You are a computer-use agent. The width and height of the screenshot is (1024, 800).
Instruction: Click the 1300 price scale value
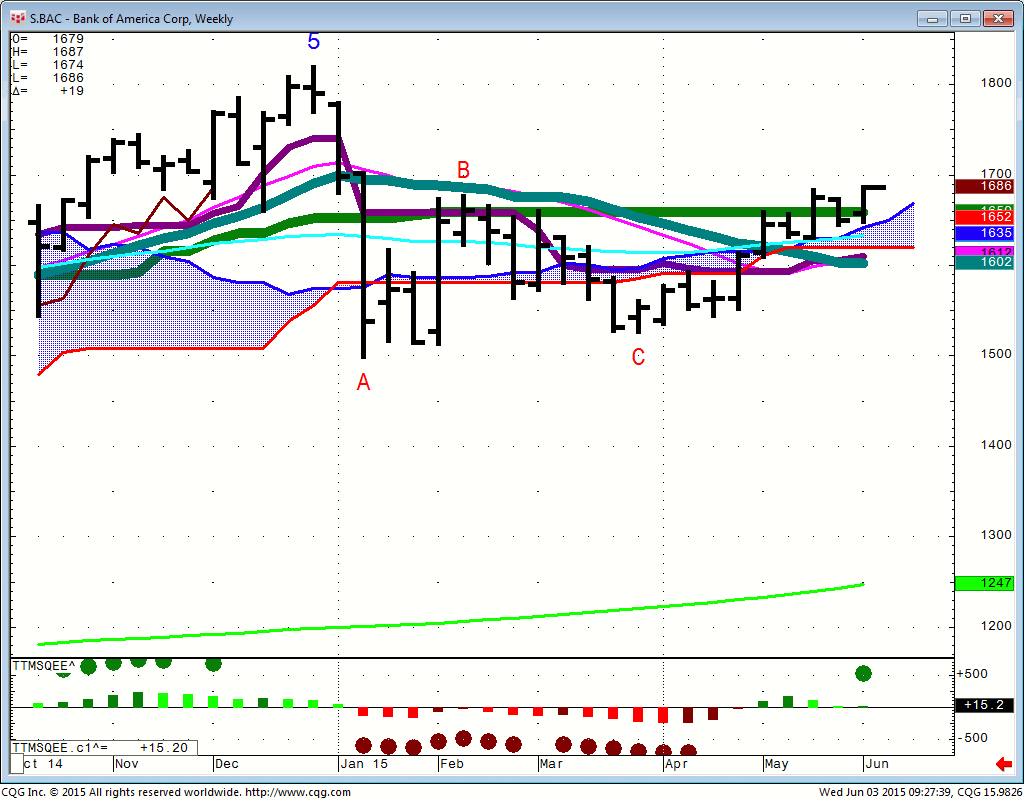tap(996, 535)
